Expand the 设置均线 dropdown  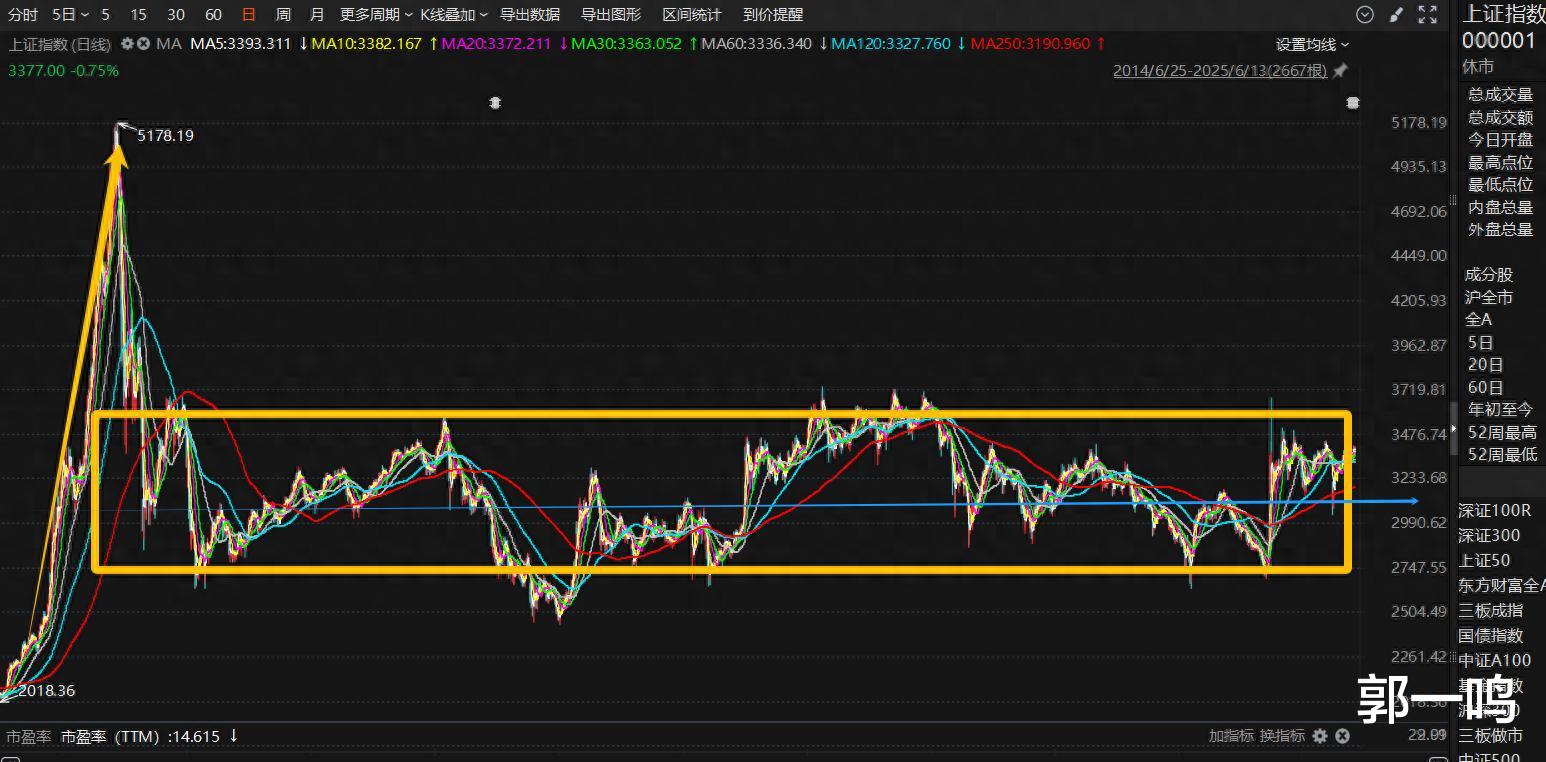coord(1312,45)
